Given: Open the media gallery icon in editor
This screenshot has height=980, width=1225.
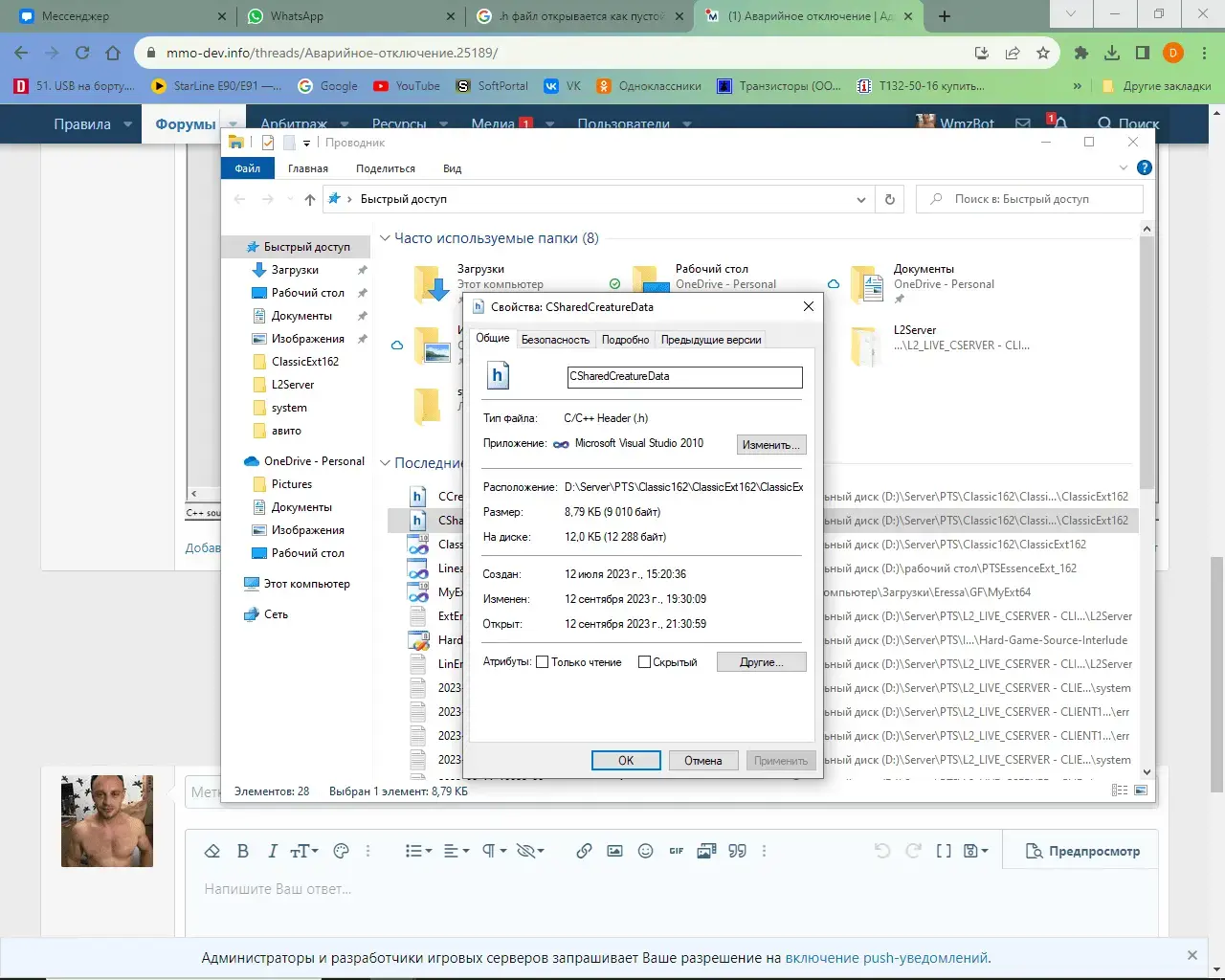Looking at the screenshot, I should (706, 851).
